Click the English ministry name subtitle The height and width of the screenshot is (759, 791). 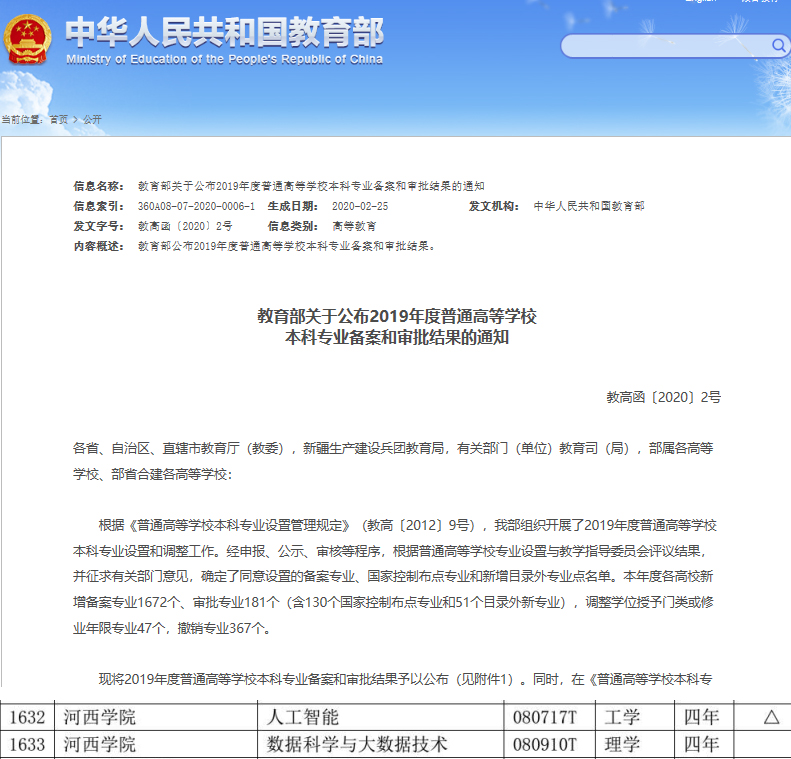click(224, 60)
